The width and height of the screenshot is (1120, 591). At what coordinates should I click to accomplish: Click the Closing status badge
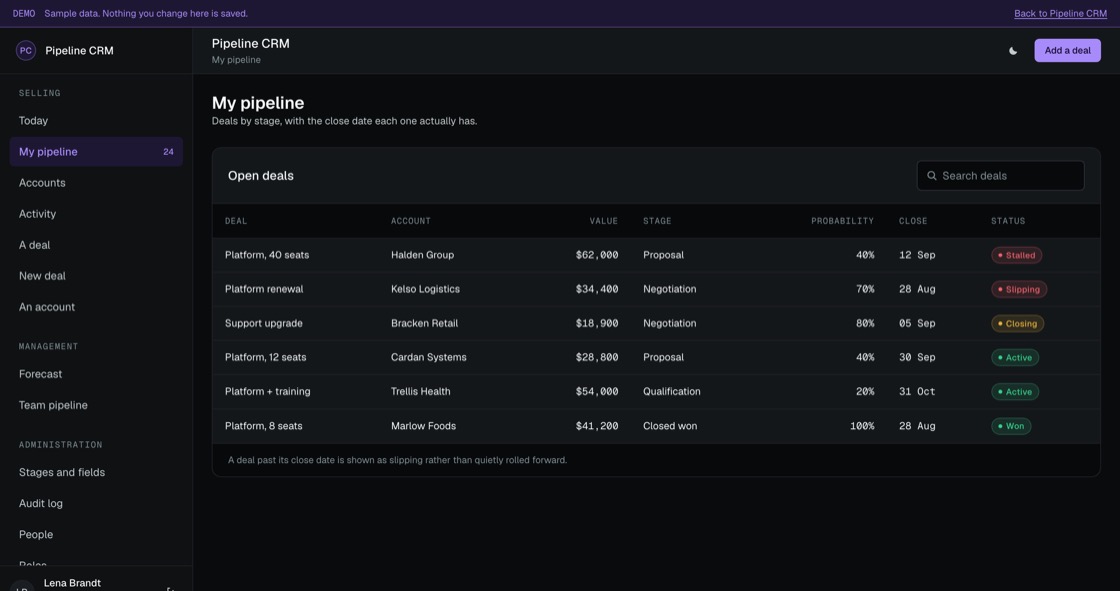click(1017, 324)
